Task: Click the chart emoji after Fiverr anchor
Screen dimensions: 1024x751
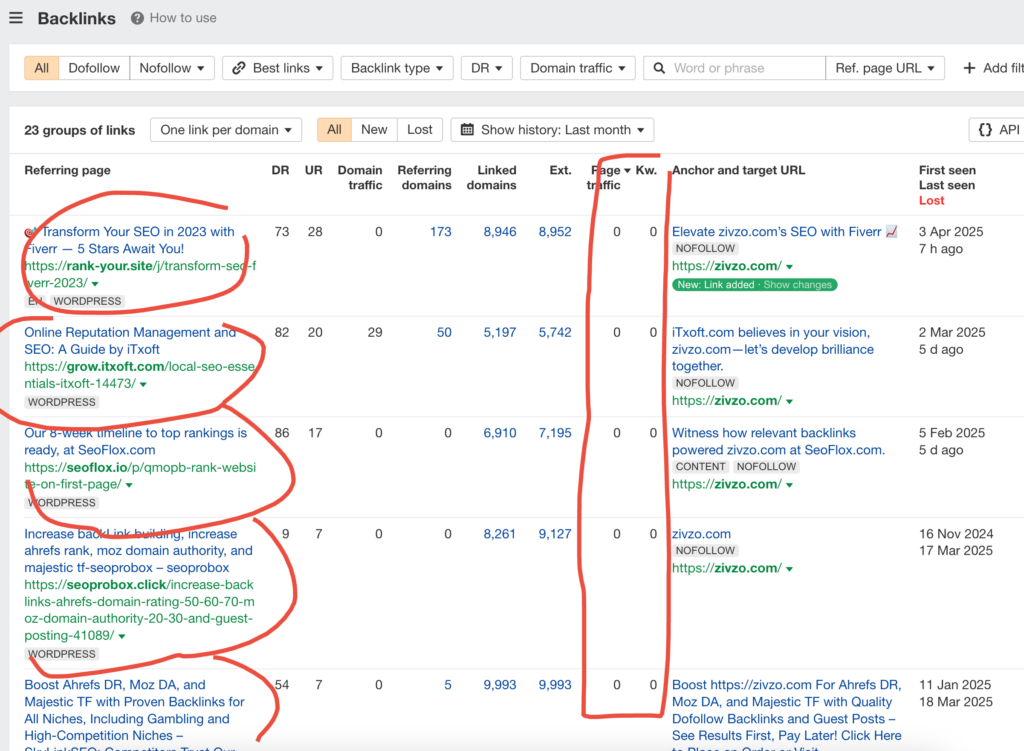Action: click(891, 232)
